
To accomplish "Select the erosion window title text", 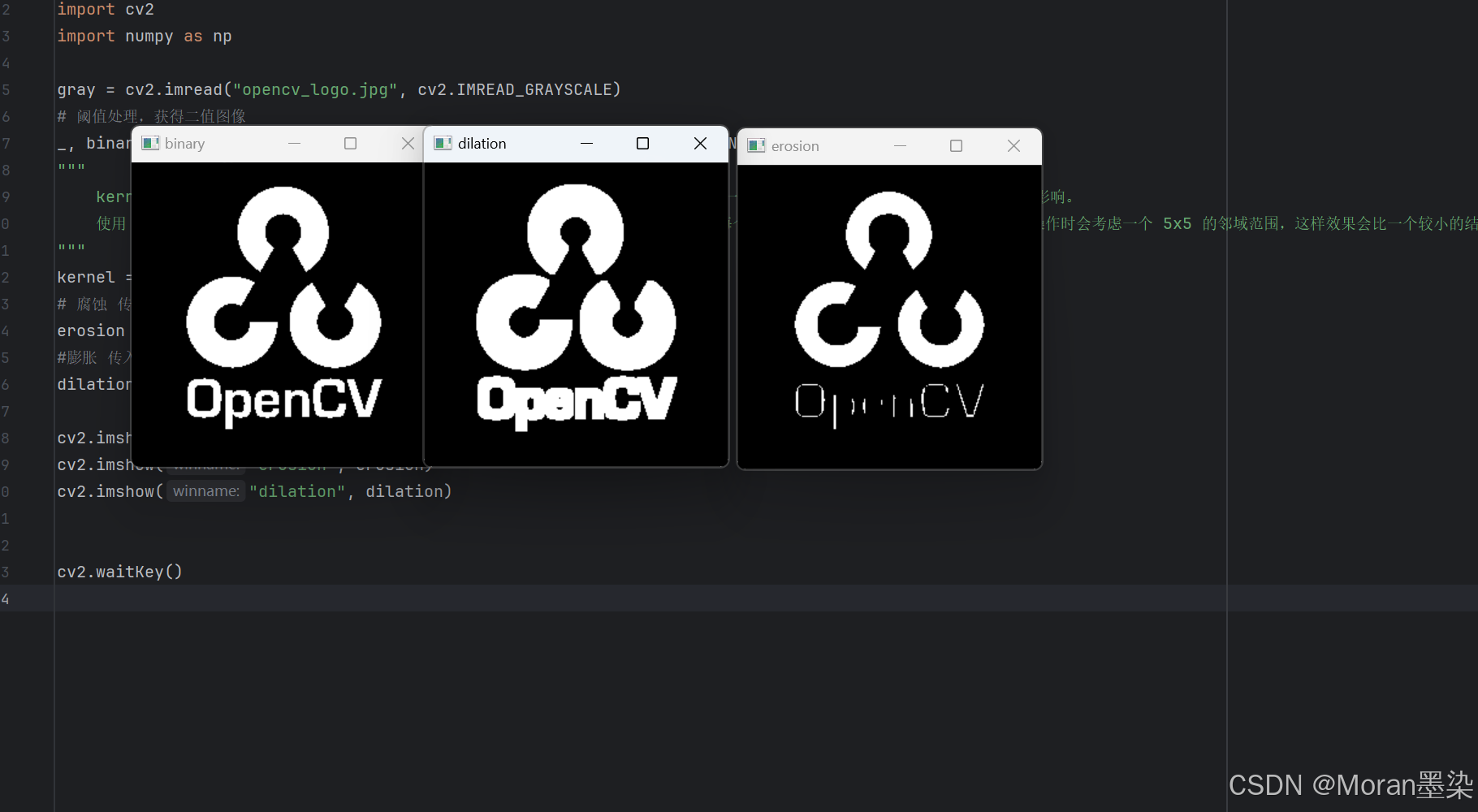I will point(795,146).
